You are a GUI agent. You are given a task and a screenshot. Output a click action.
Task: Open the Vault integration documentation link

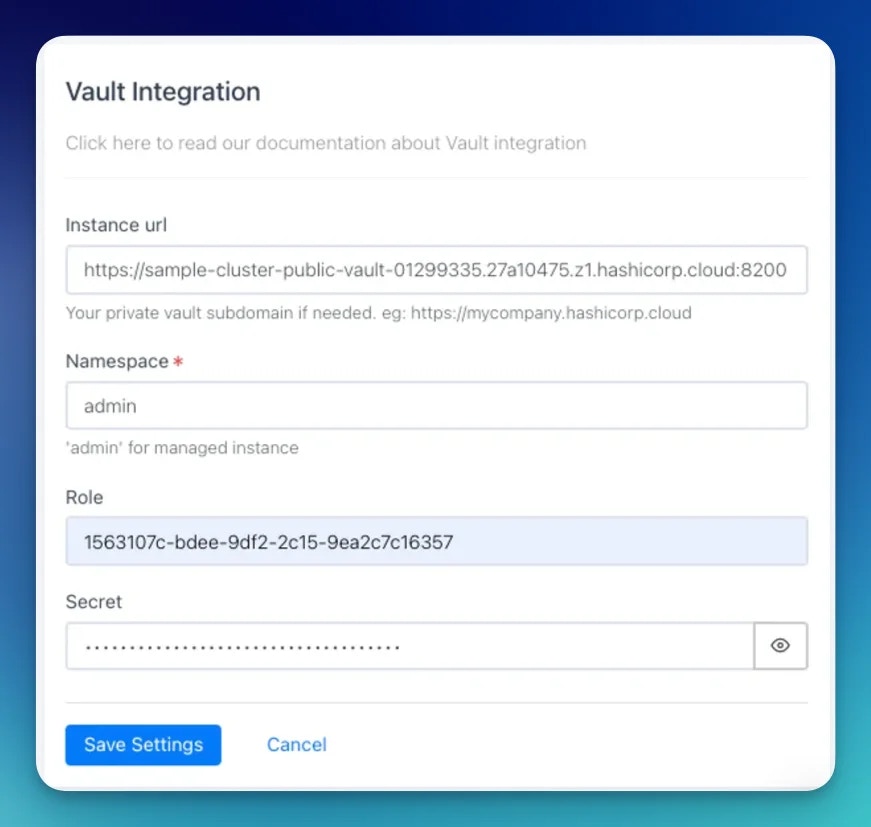326,143
